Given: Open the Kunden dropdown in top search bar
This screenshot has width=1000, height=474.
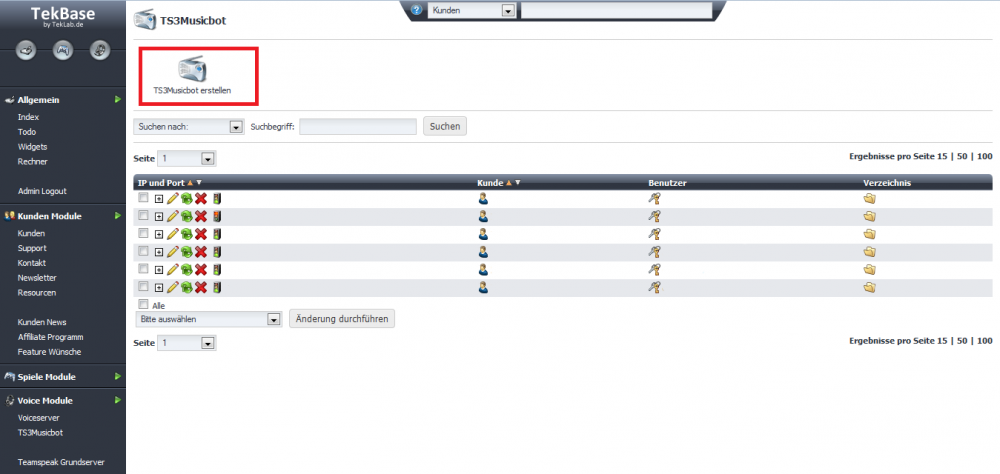Looking at the screenshot, I should pos(471,10).
